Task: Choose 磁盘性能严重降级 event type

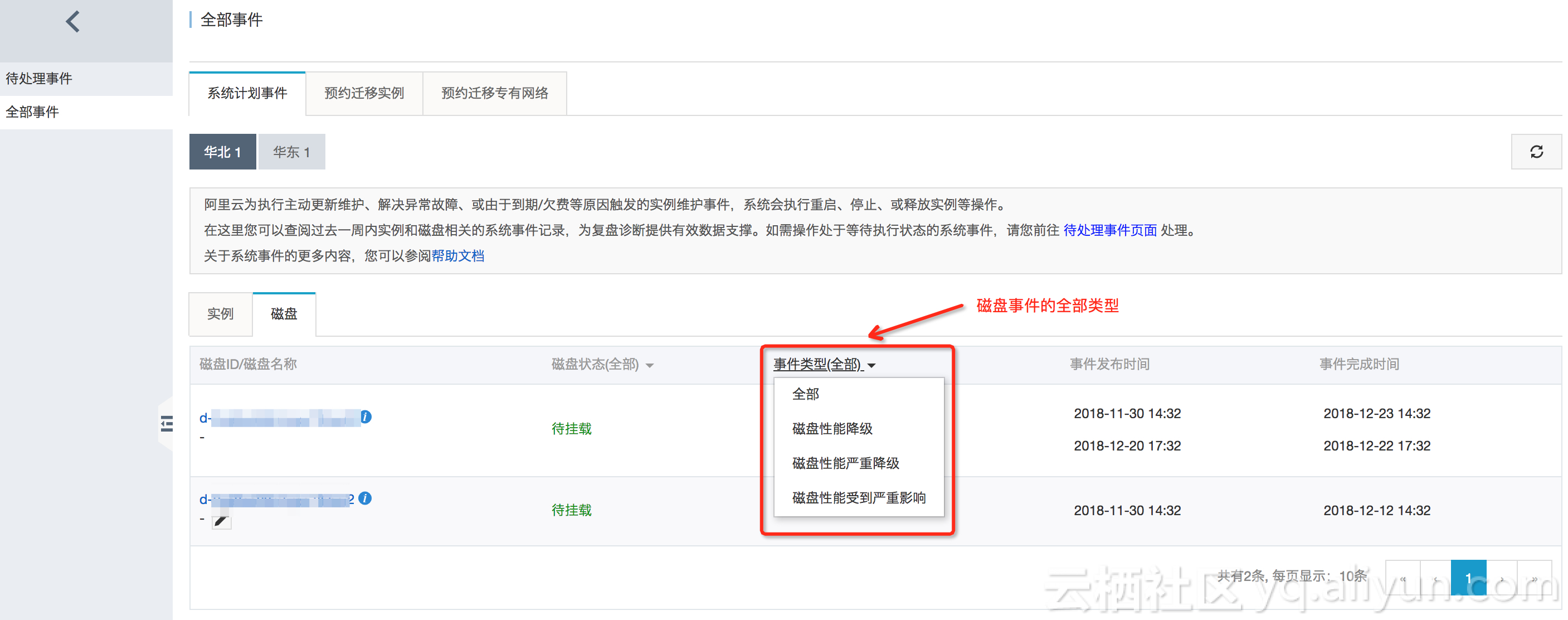Action: click(x=859, y=463)
